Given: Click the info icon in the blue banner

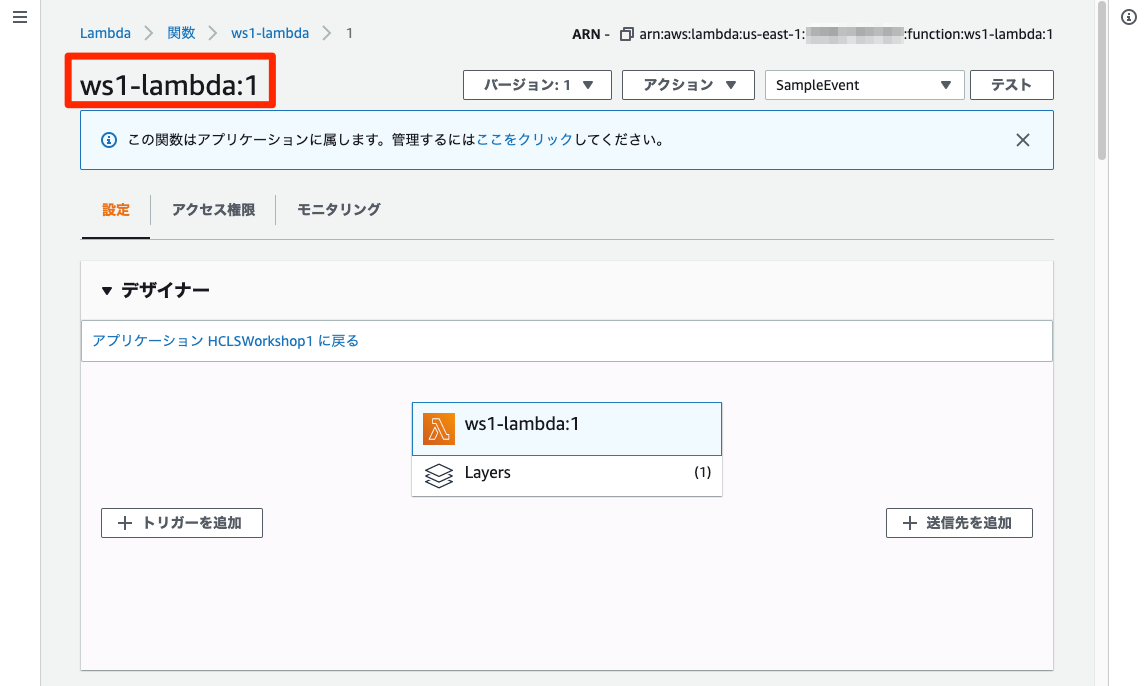Looking at the screenshot, I should tap(109, 140).
